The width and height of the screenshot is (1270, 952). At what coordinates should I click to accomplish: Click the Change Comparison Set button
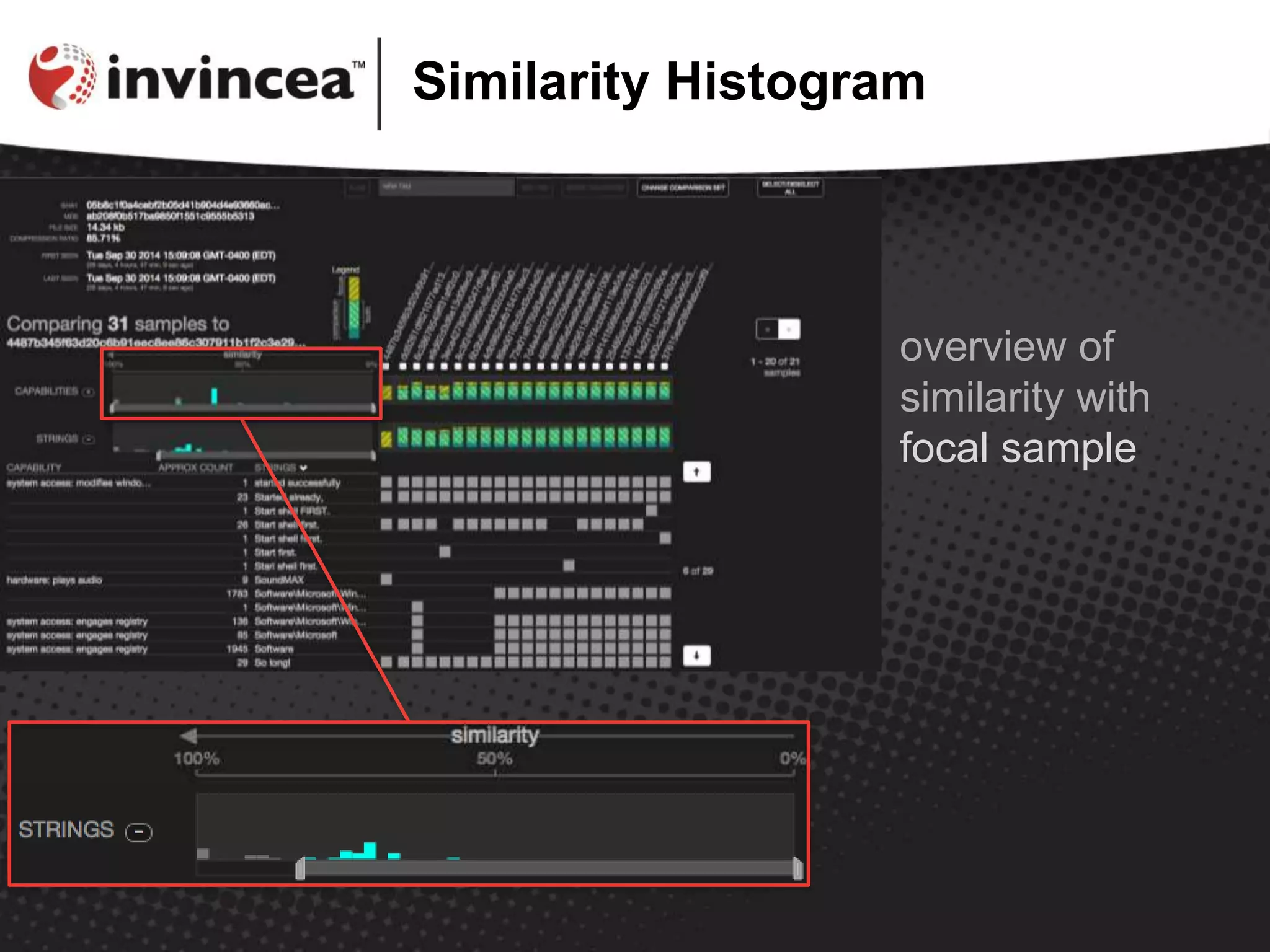(683, 188)
